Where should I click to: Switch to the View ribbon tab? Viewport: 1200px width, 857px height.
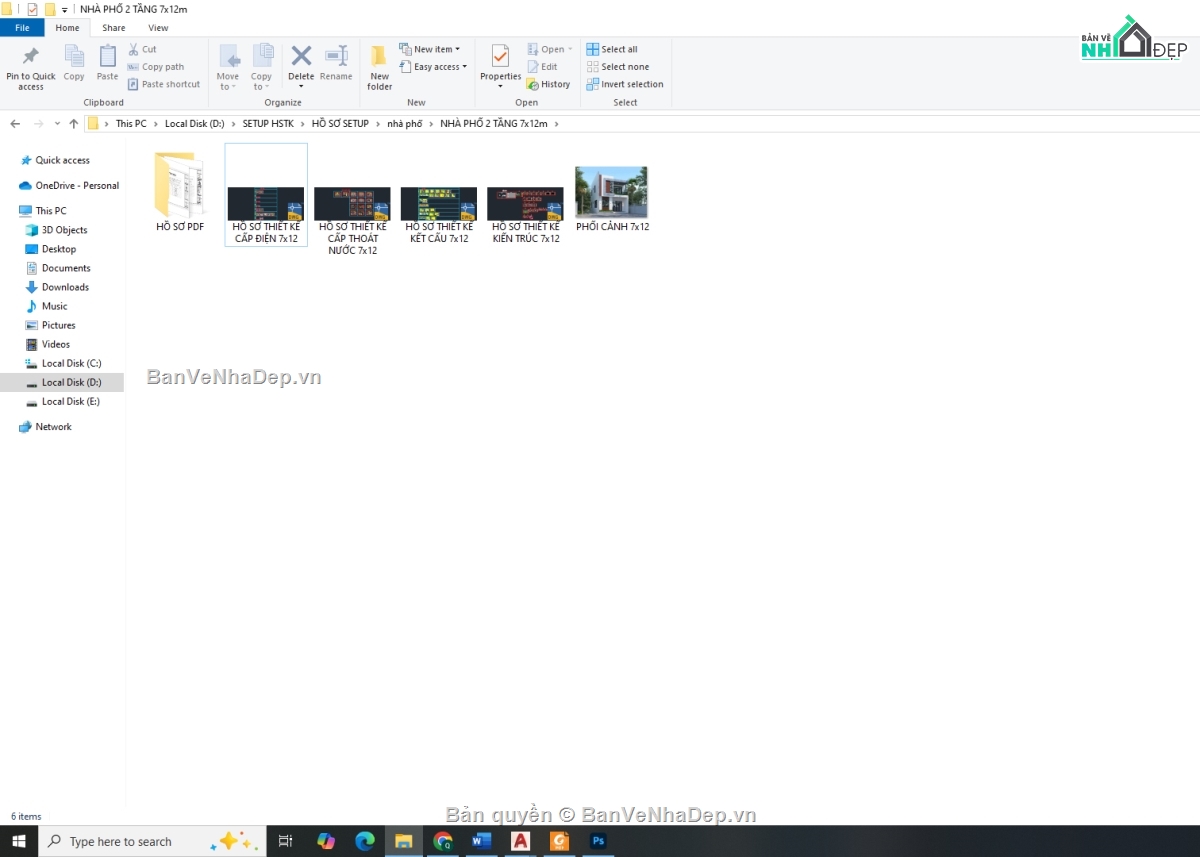pos(158,28)
